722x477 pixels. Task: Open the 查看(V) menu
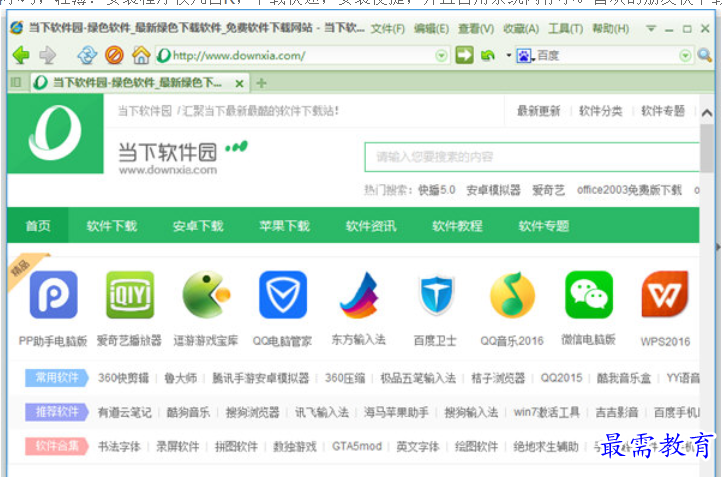(x=476, y=29)
